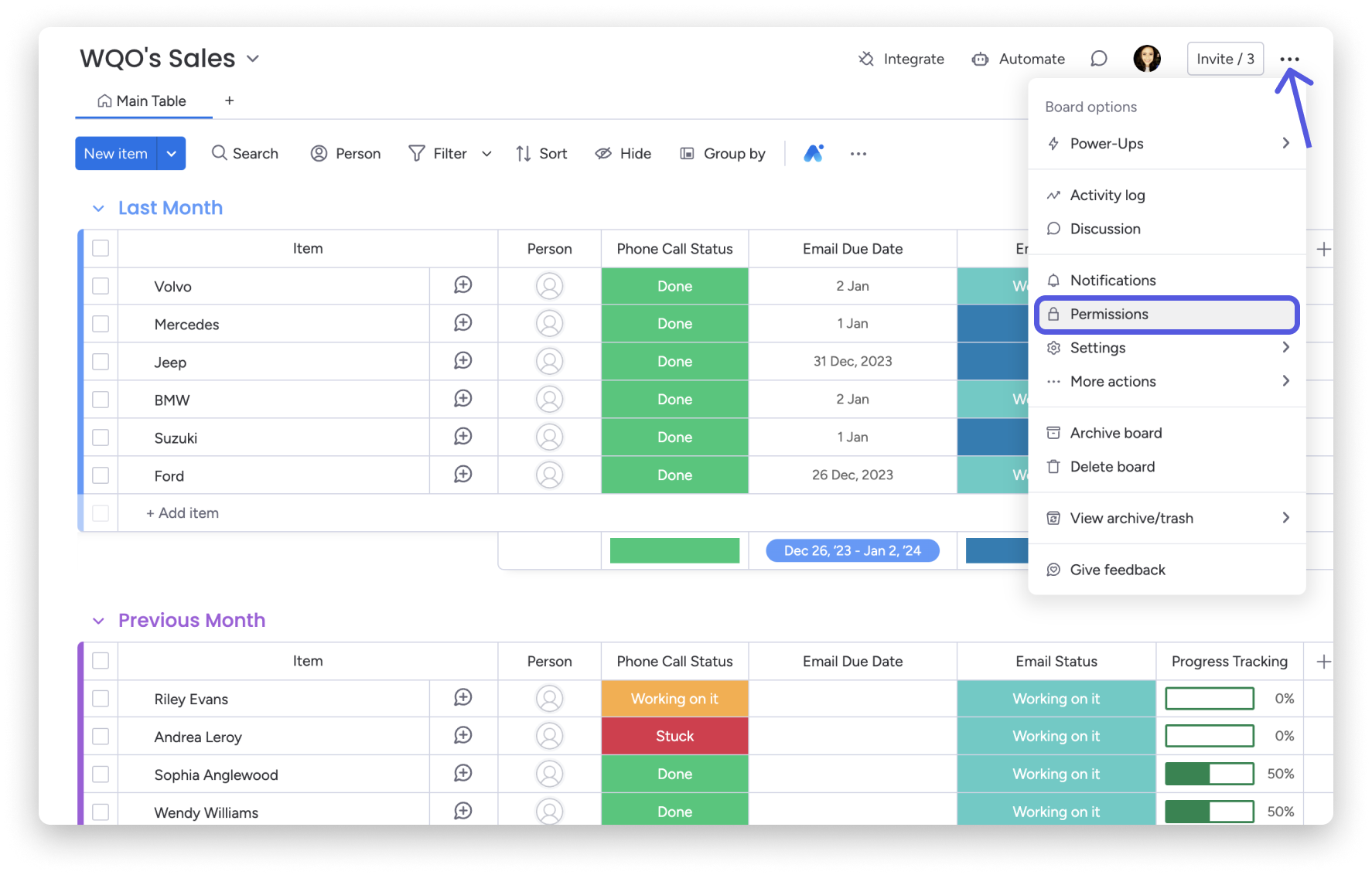Select the checkbox next to Mercedes
Viewport: 1372px width, 875px height.
(x=100, y=323)
